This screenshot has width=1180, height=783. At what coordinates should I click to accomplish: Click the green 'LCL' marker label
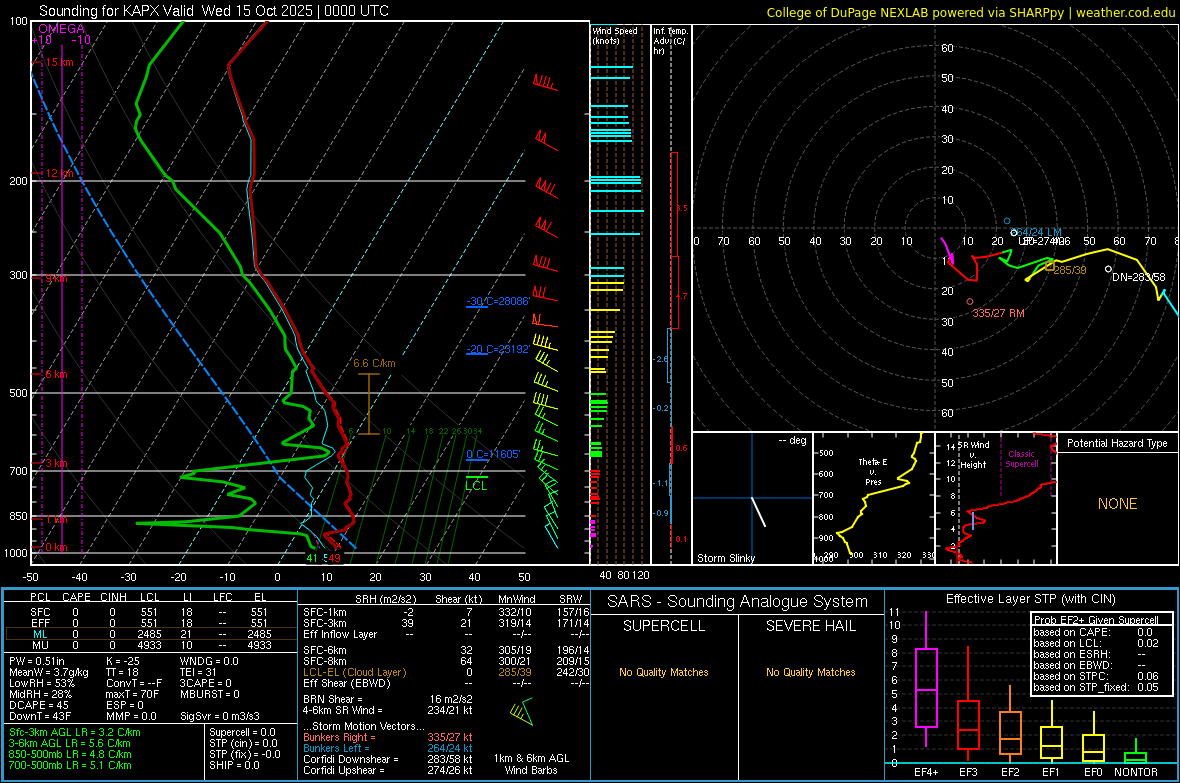[476, 486]
